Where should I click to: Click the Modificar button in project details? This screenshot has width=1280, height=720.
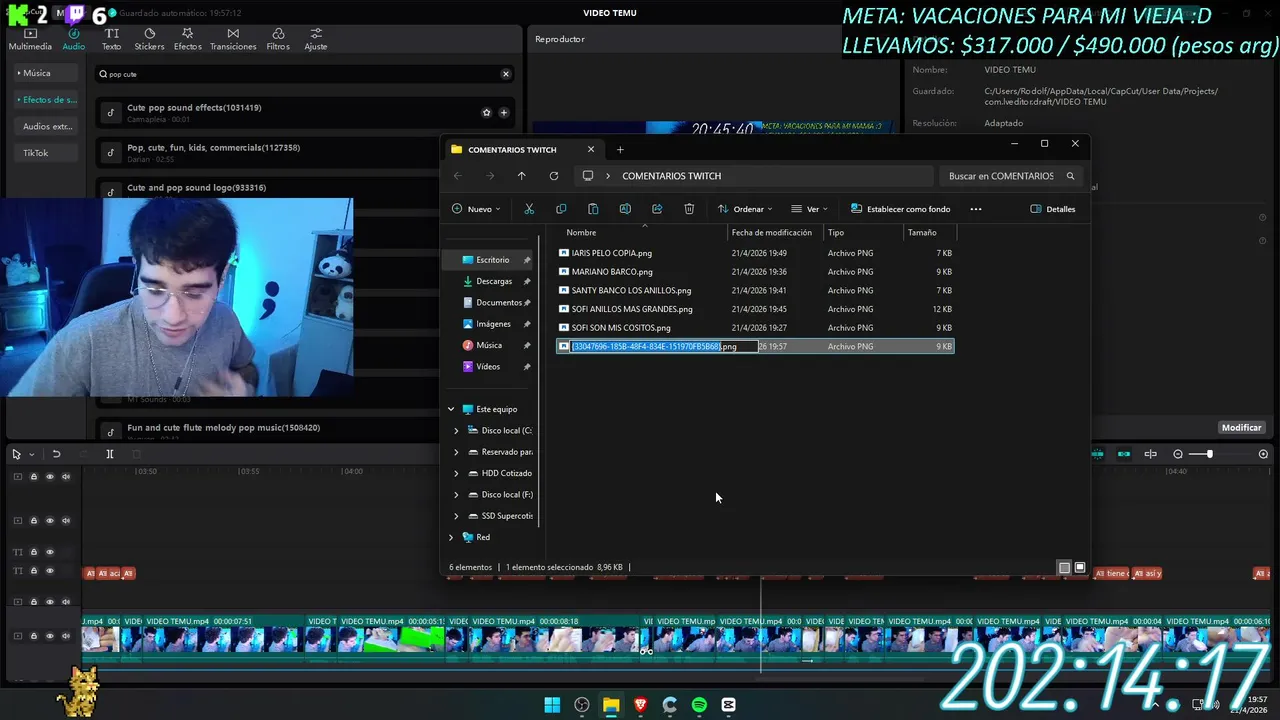[1241, 427]
